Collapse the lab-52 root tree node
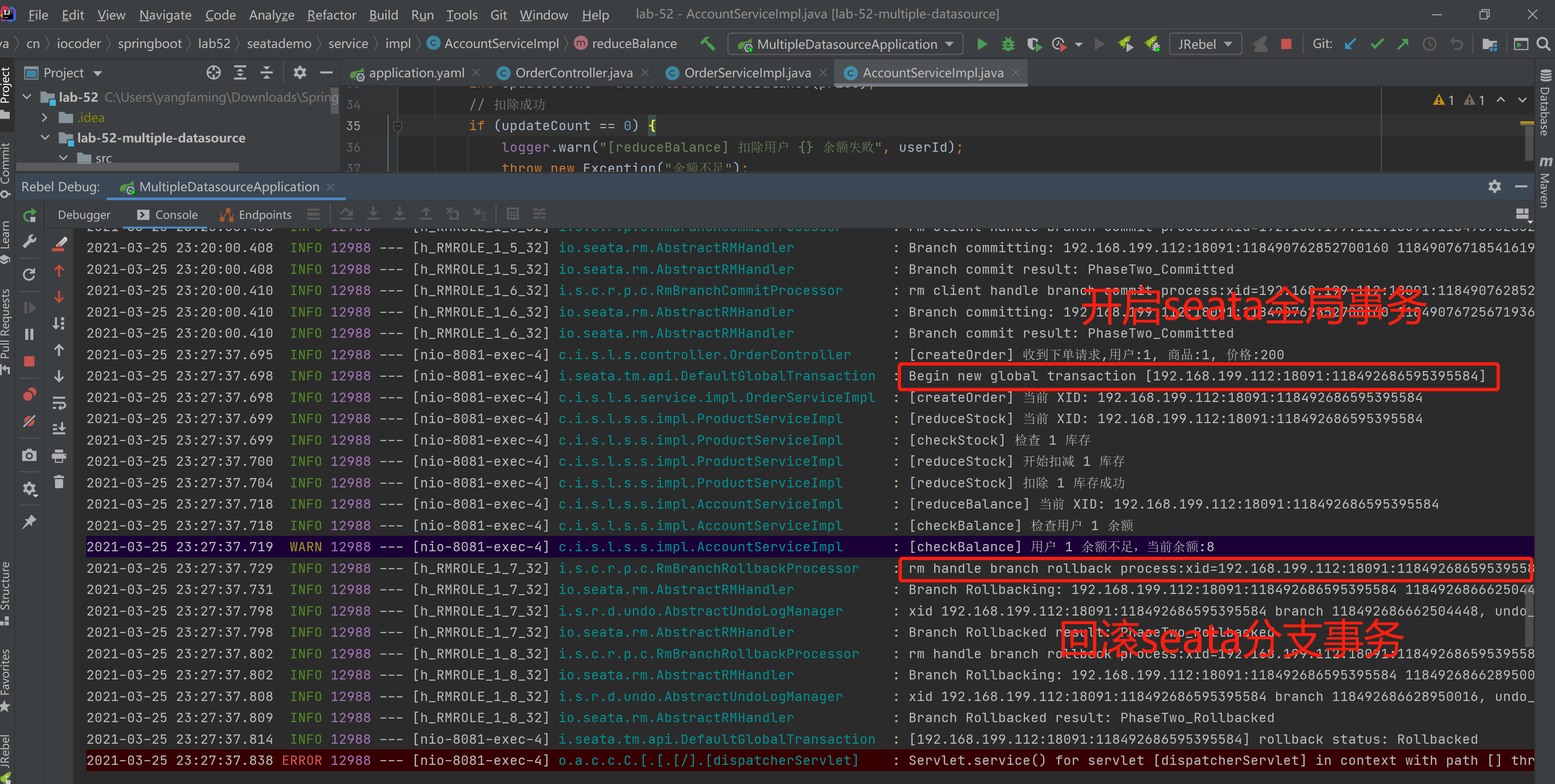Screen dimensions: 1555x784 [x=27, y=96]
